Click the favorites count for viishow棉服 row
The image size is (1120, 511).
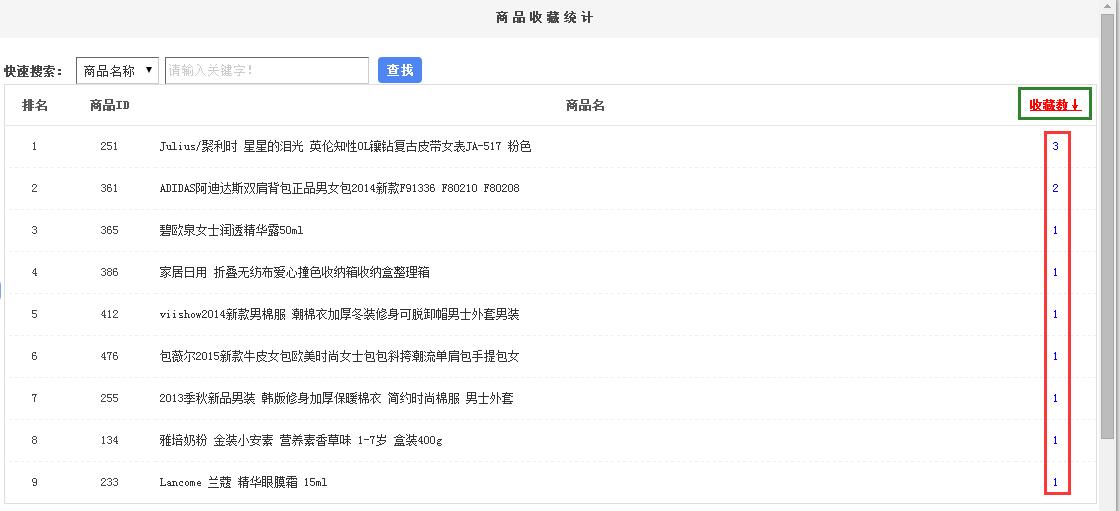pyautogui.click(x=1055, y=314)
